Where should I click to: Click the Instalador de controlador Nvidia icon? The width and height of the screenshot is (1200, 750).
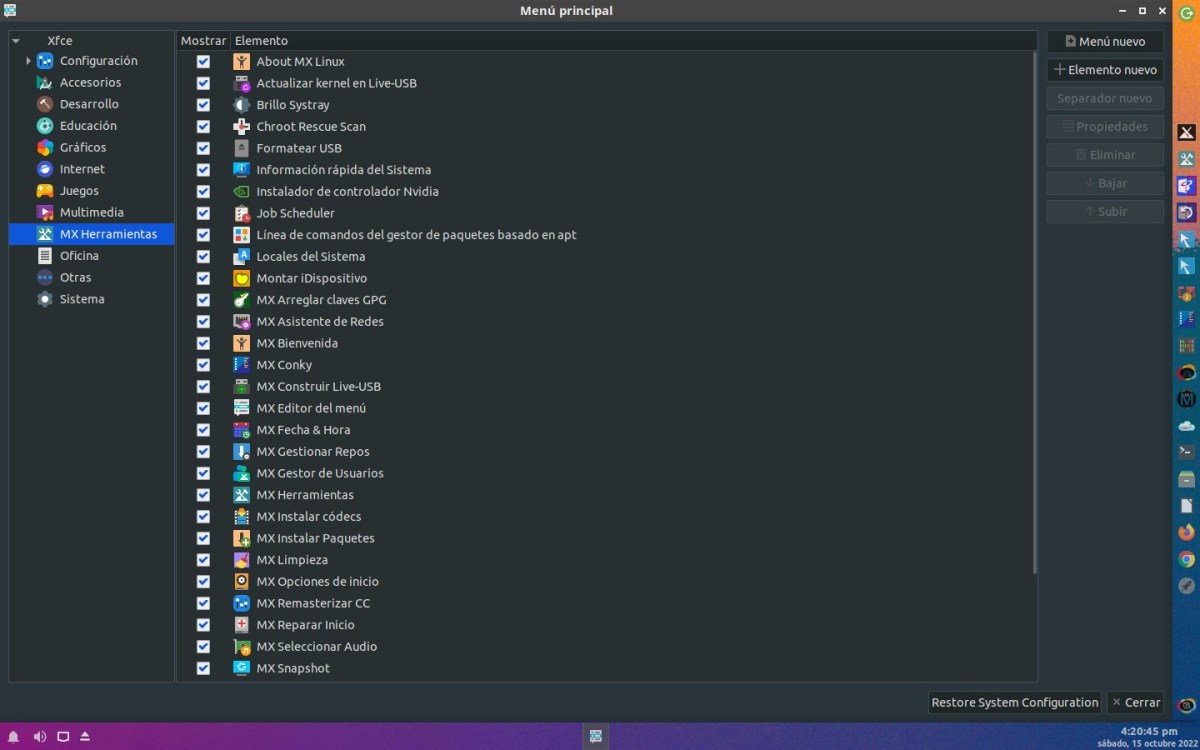241,191
